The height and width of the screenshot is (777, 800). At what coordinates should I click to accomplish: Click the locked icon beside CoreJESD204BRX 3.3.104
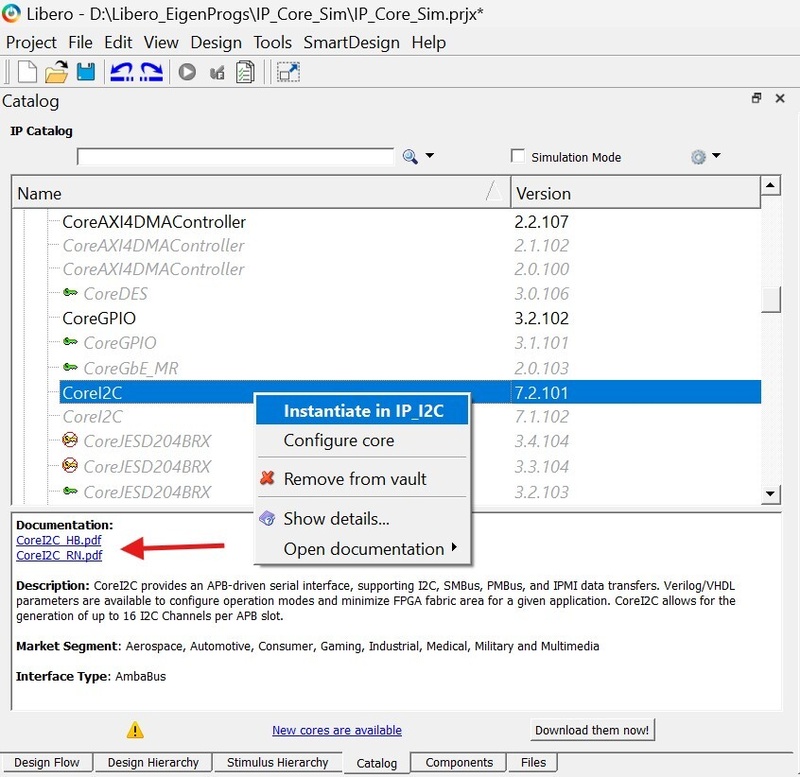(70, 465)
